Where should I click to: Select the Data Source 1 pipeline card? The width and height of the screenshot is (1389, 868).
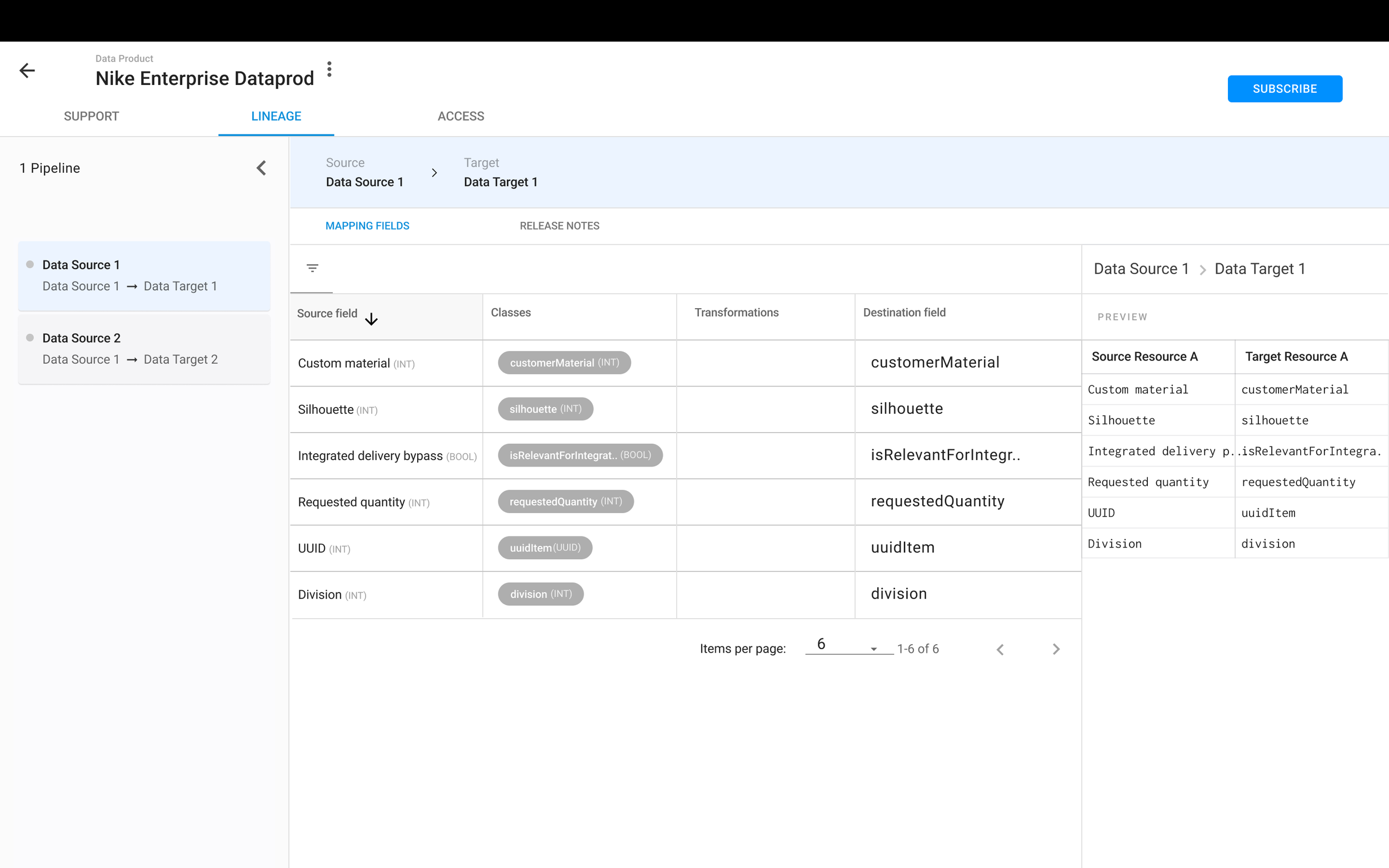point(144,275)
